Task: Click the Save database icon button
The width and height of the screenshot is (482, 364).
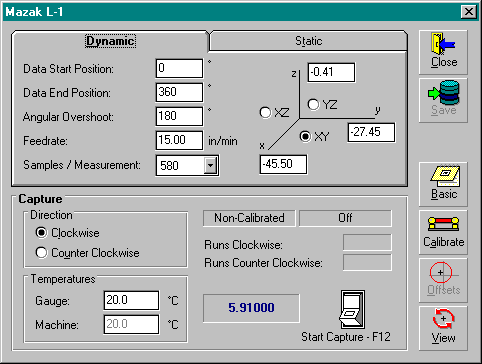Action: 443,100
